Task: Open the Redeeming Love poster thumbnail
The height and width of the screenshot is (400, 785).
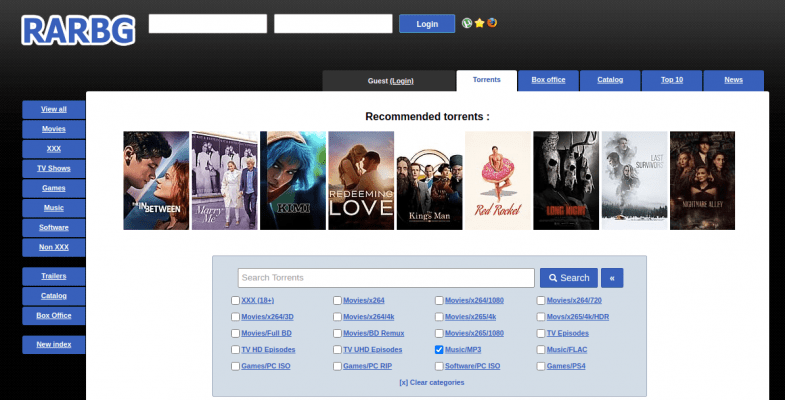Action: pyautogui.click(x=361, y=180)
